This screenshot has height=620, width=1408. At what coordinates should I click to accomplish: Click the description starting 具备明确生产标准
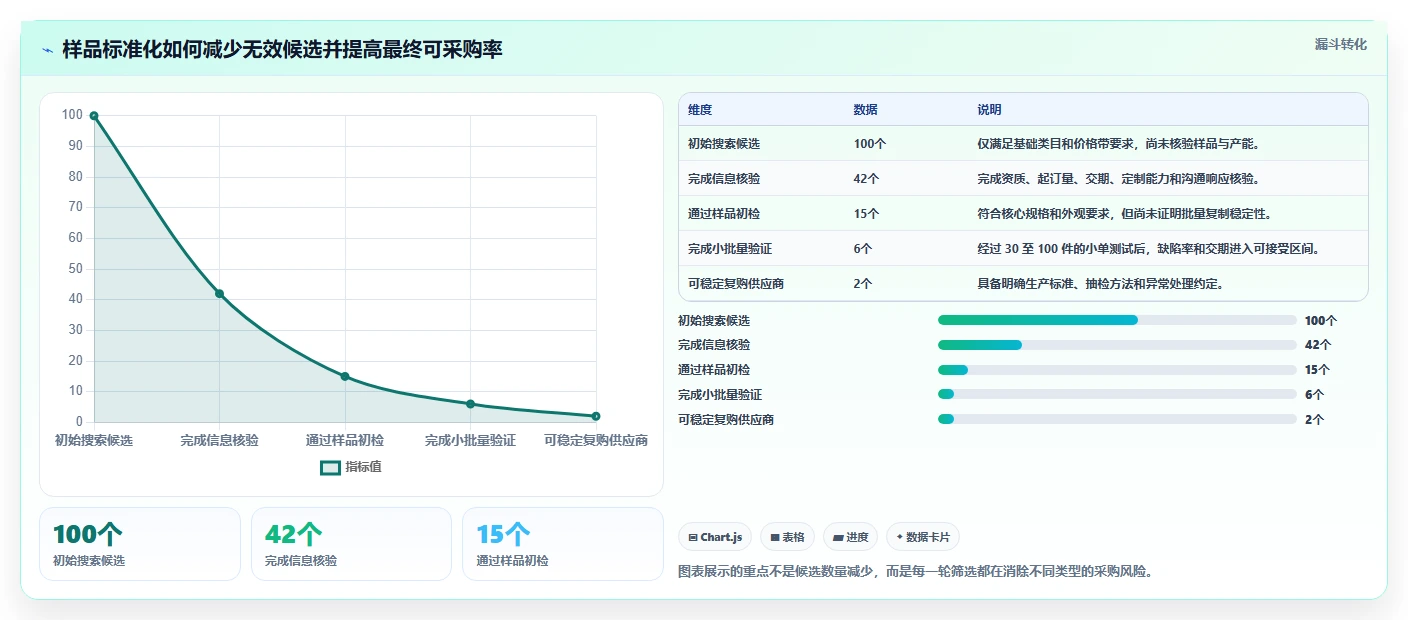click(1101, 284)
